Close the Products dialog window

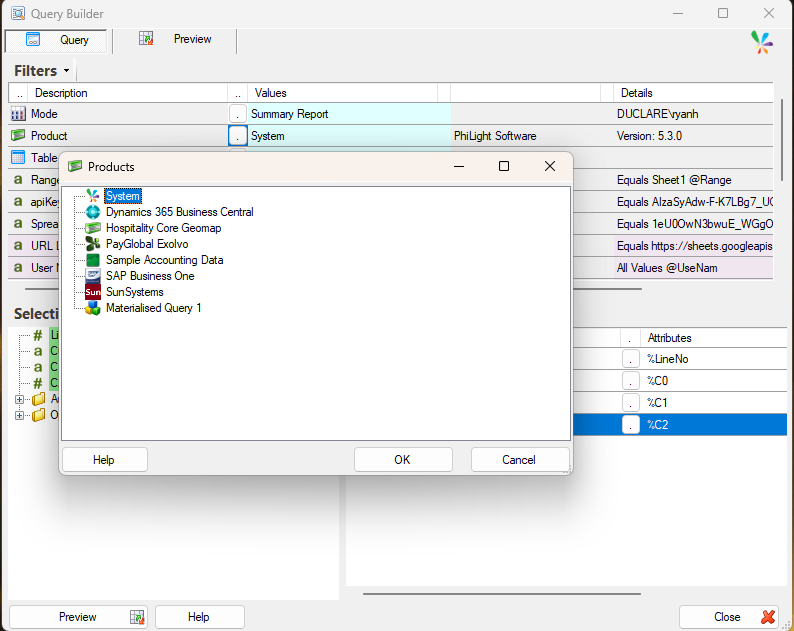coord(550,166)
